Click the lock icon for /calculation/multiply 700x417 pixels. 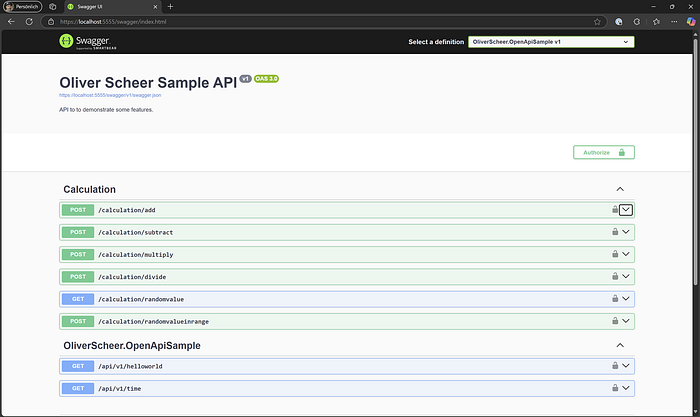tap(615, 254)
